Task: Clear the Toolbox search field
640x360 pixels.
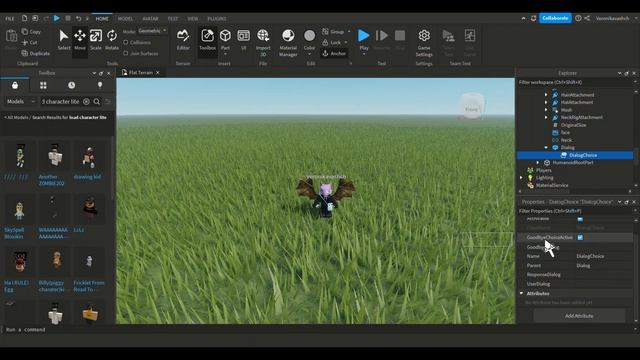Action: pos(86,102)
